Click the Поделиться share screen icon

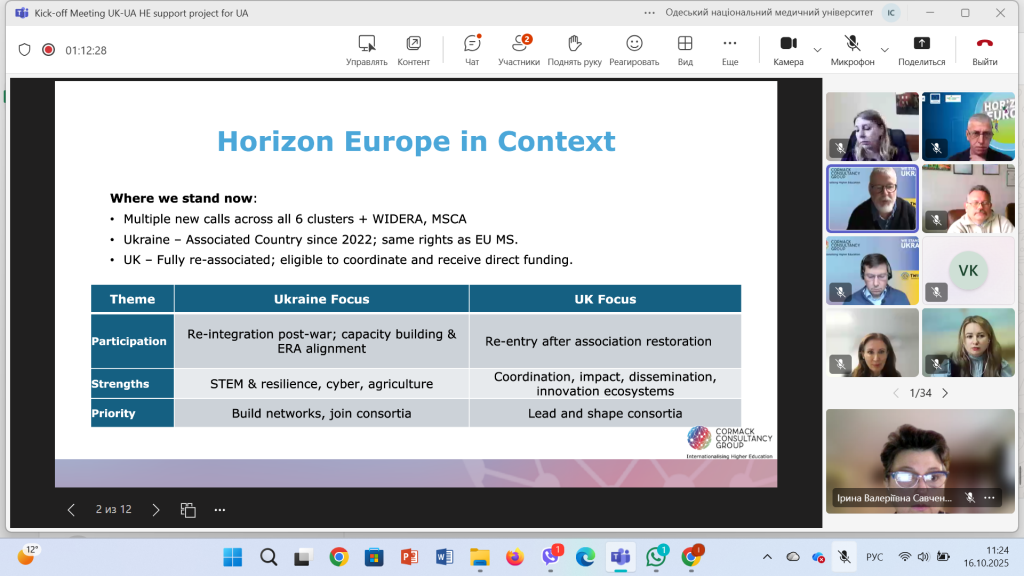click(921, 50)
